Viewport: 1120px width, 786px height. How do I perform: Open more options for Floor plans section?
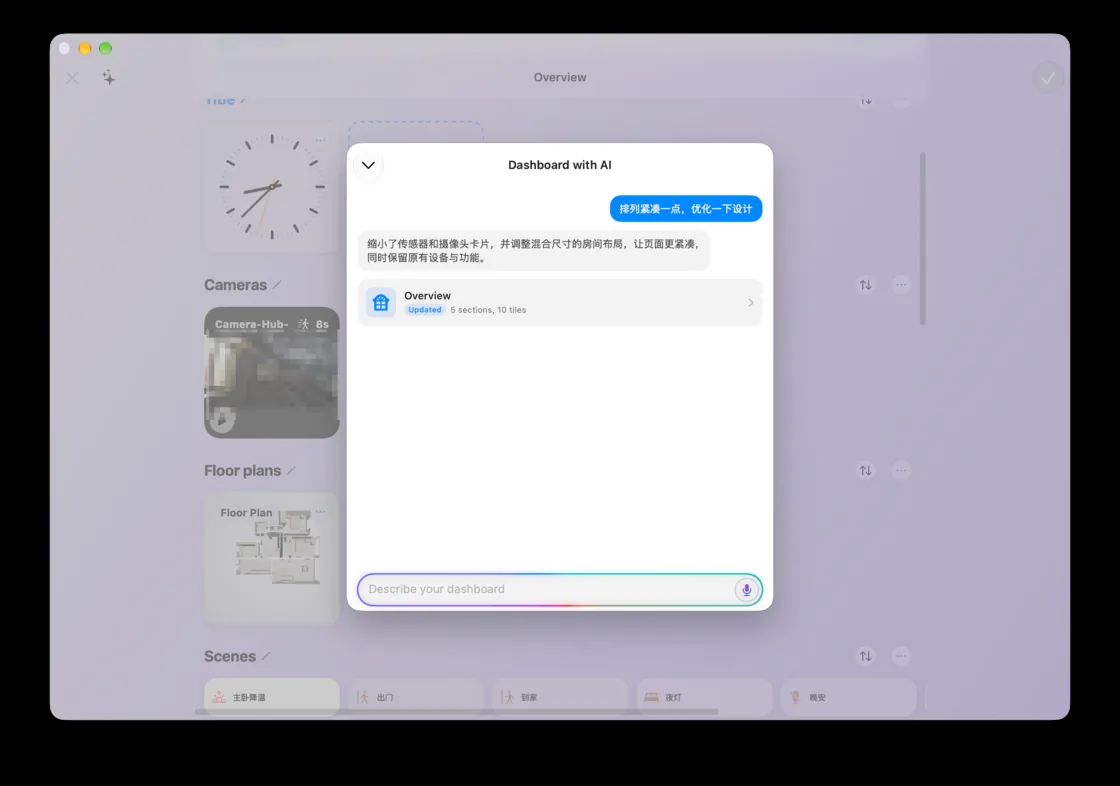click(901, 471)
